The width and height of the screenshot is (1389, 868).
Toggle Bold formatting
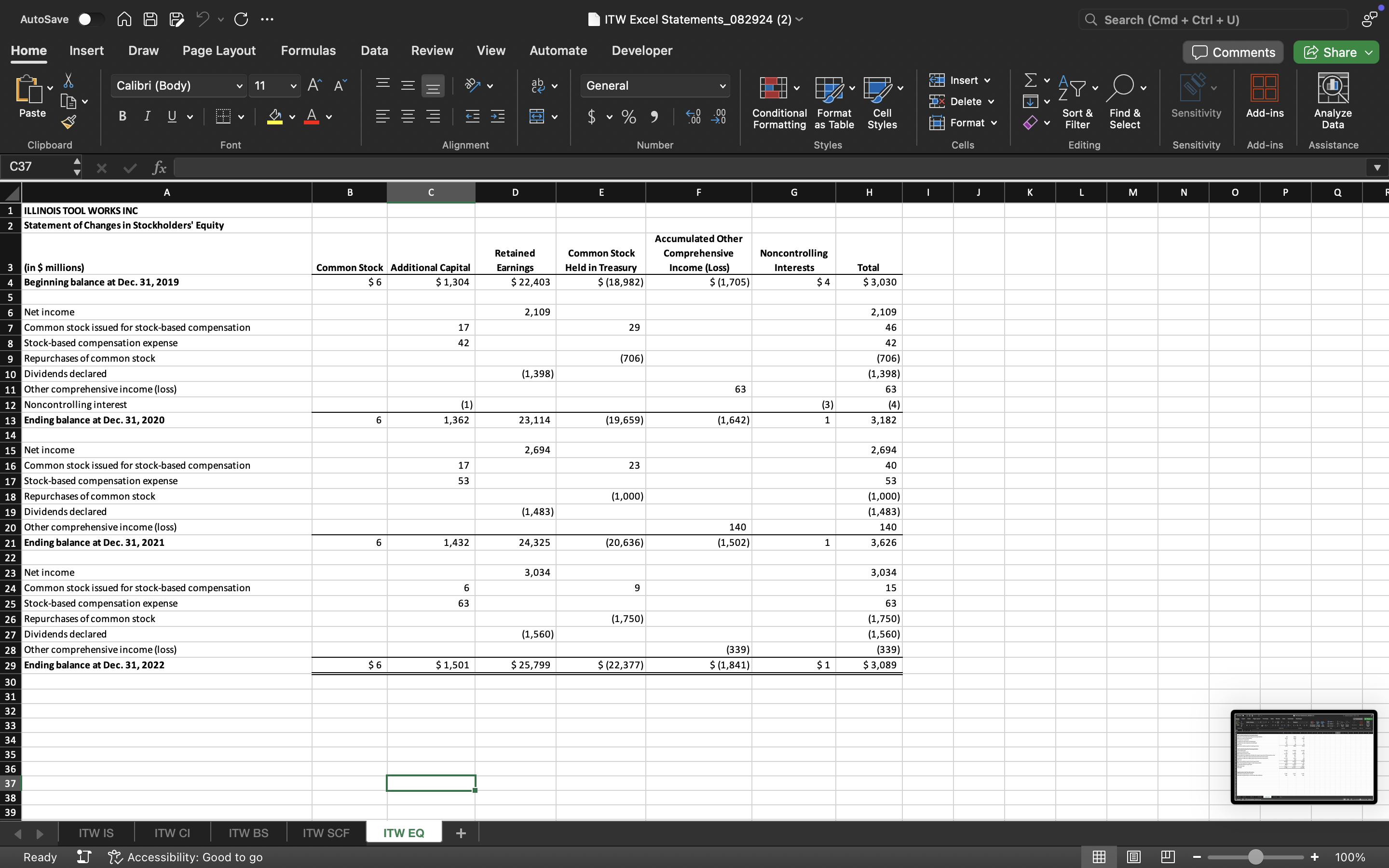click(x=122, y=117)
